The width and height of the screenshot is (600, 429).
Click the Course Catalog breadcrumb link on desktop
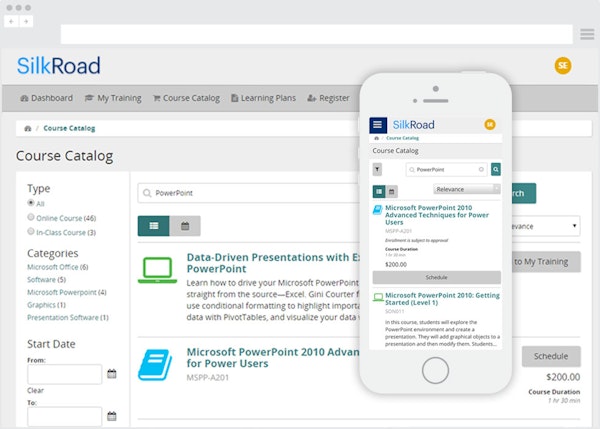click(x=69, y=129)
